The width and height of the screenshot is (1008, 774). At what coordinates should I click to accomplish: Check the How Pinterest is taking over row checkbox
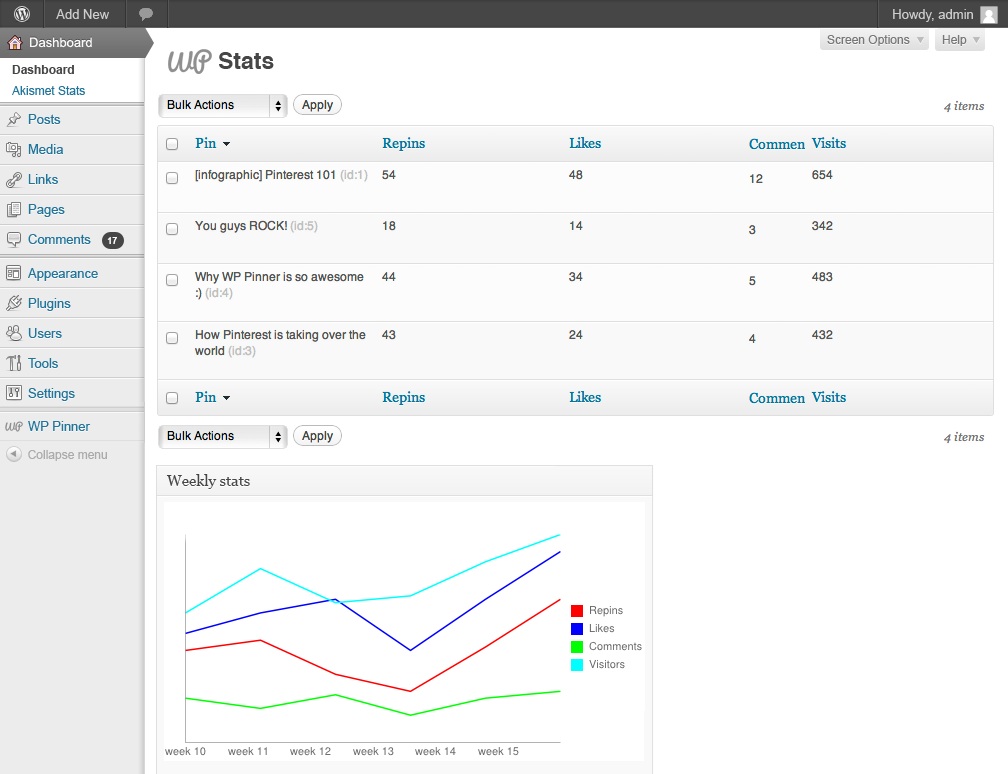(172, 338)
